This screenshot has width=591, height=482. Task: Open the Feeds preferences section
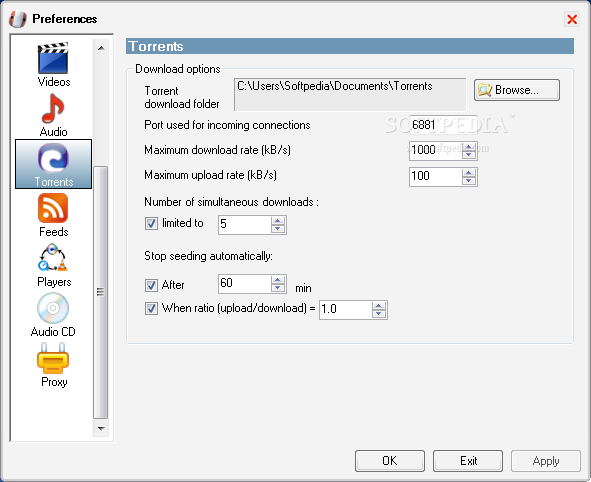54,215
